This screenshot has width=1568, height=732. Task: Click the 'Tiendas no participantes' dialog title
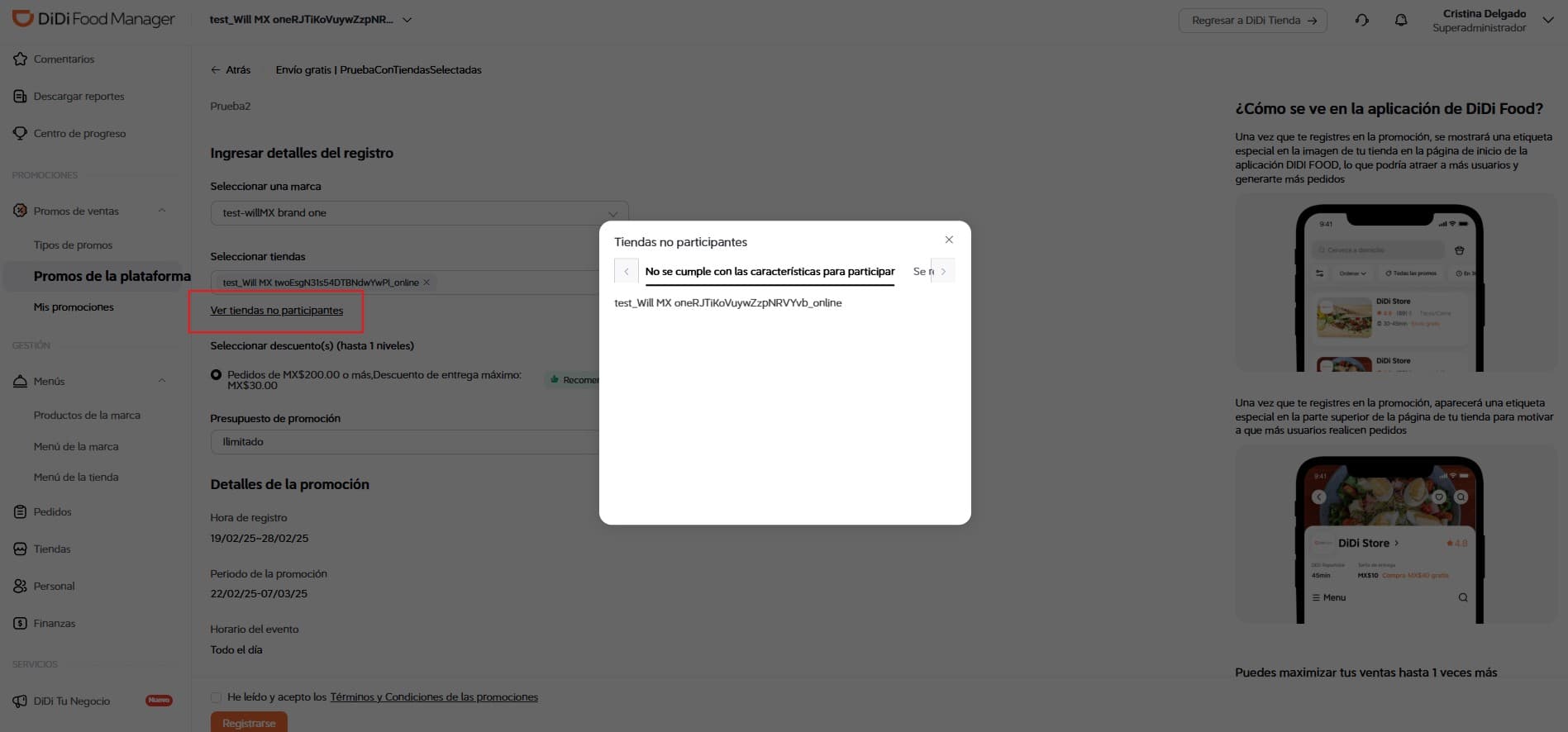click(x=680, y=242)
